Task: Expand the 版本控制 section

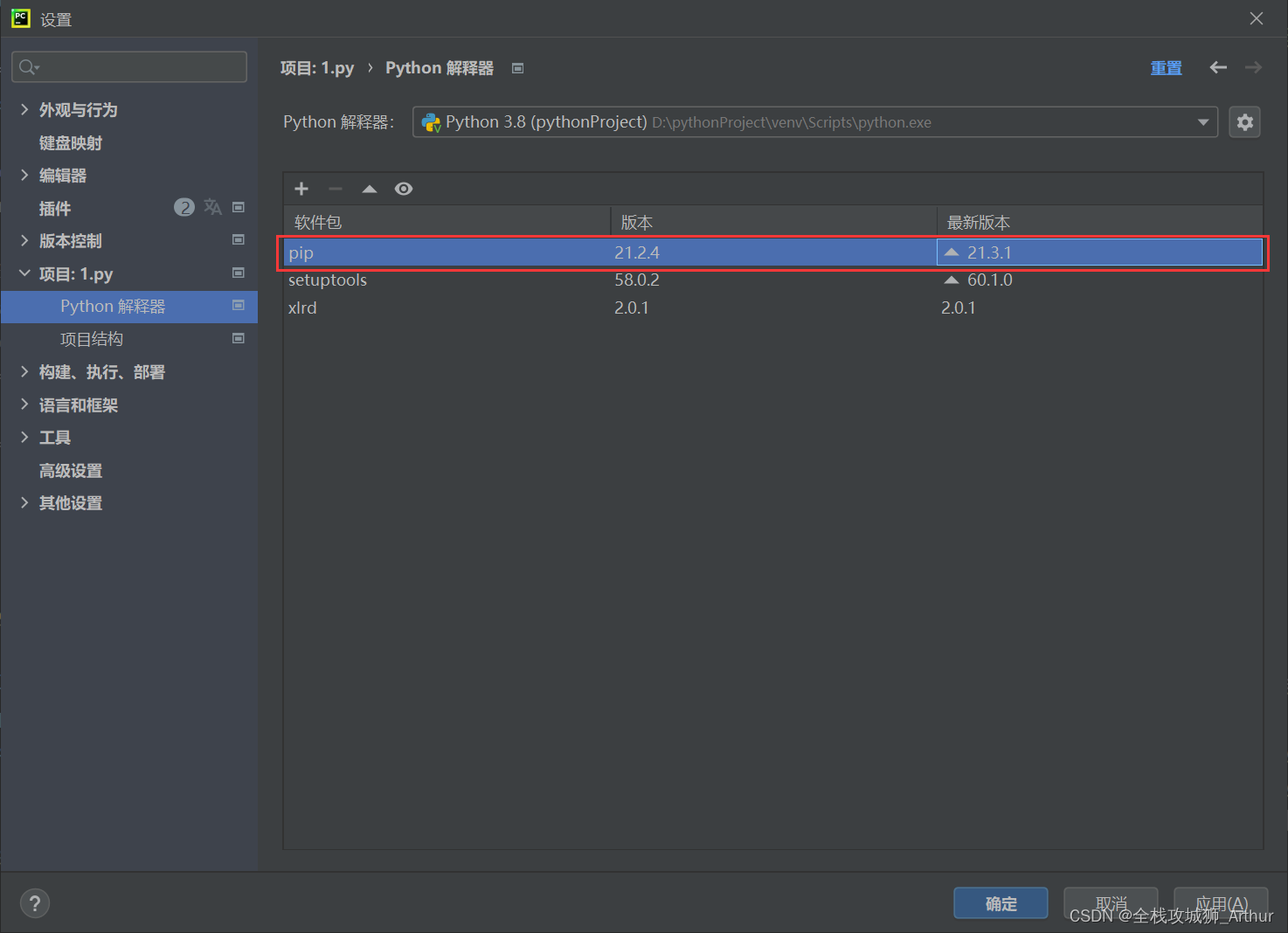Action: (x=24, y=240)
